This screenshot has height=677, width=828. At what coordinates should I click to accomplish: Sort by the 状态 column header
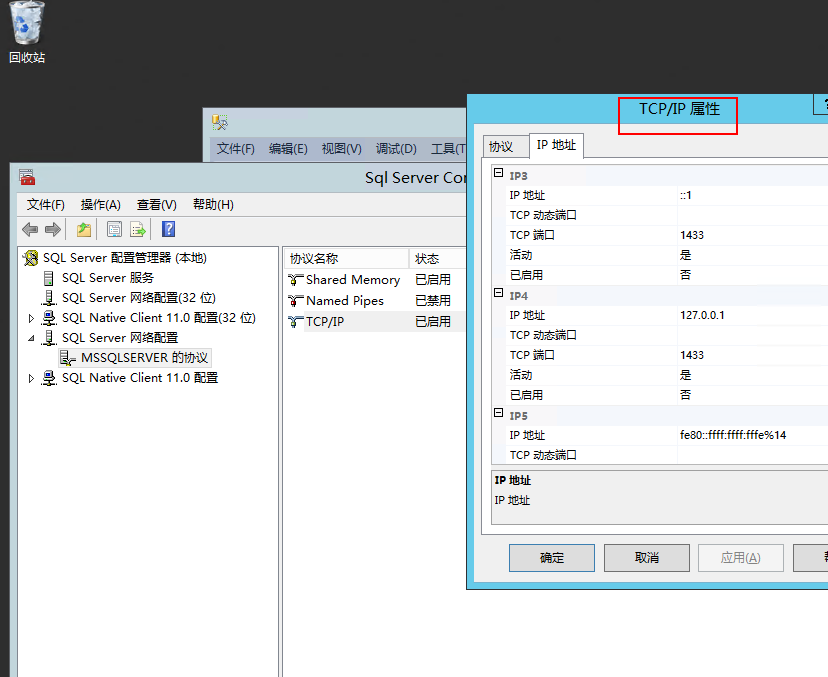coord(437,258)
